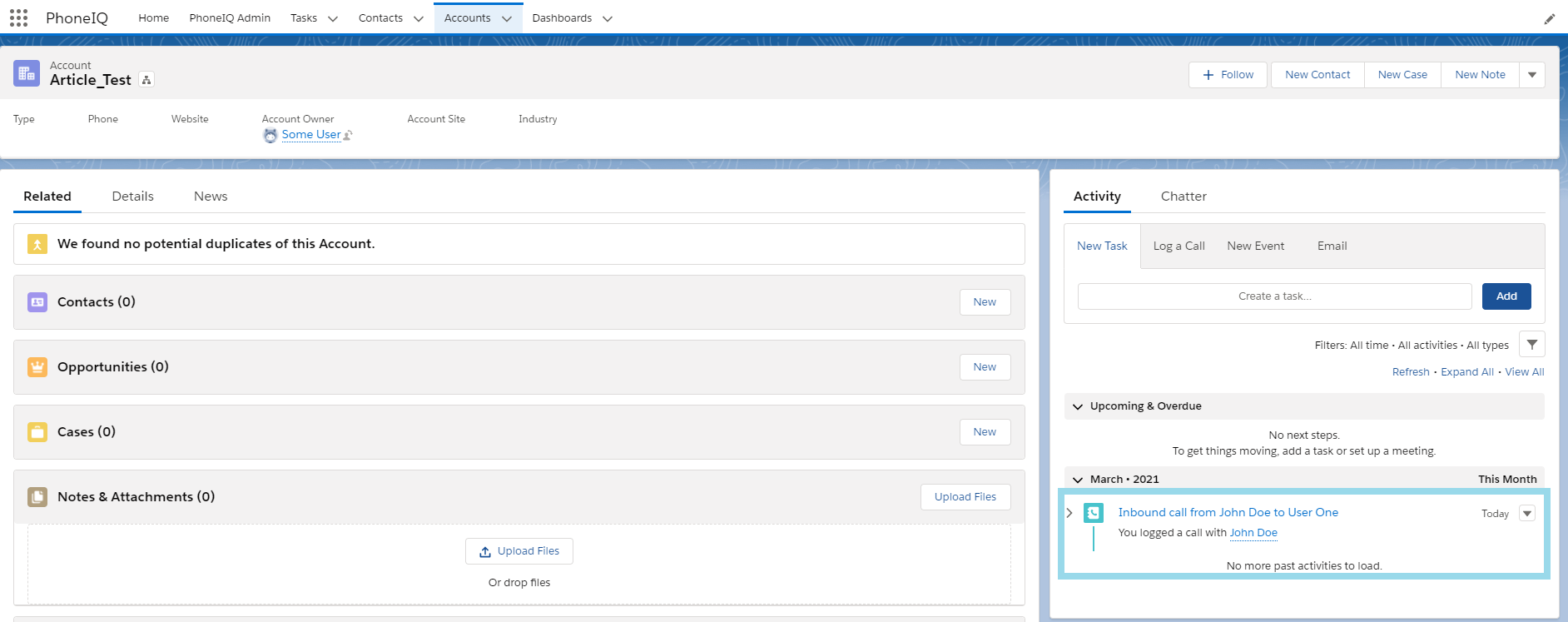Collapse the Upcoming & Overdue section
Viewport: 1568px width, 622px height.
[1078, 406]
